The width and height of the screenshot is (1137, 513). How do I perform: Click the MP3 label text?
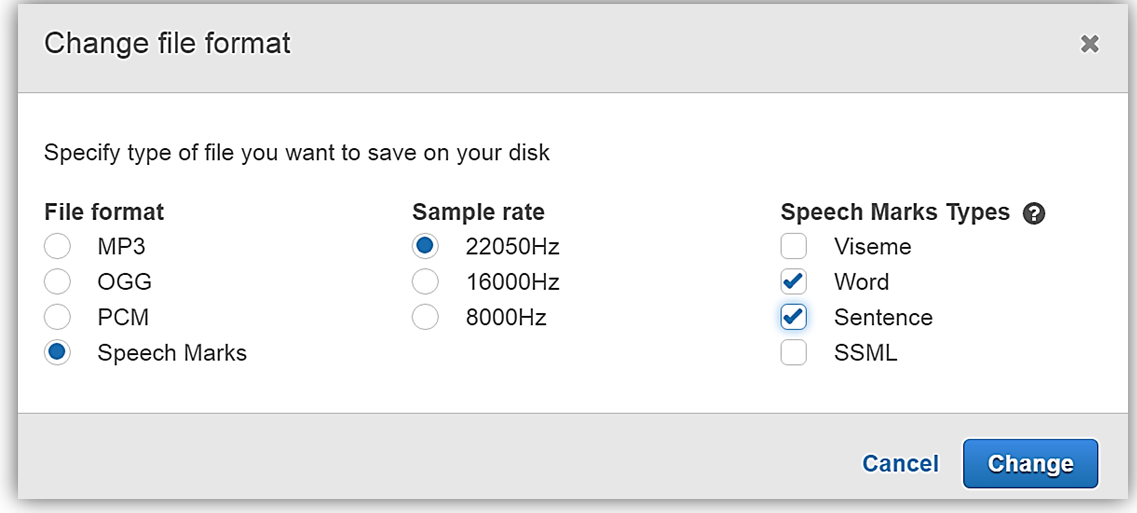pyautogui.click(x=121, y=246)
